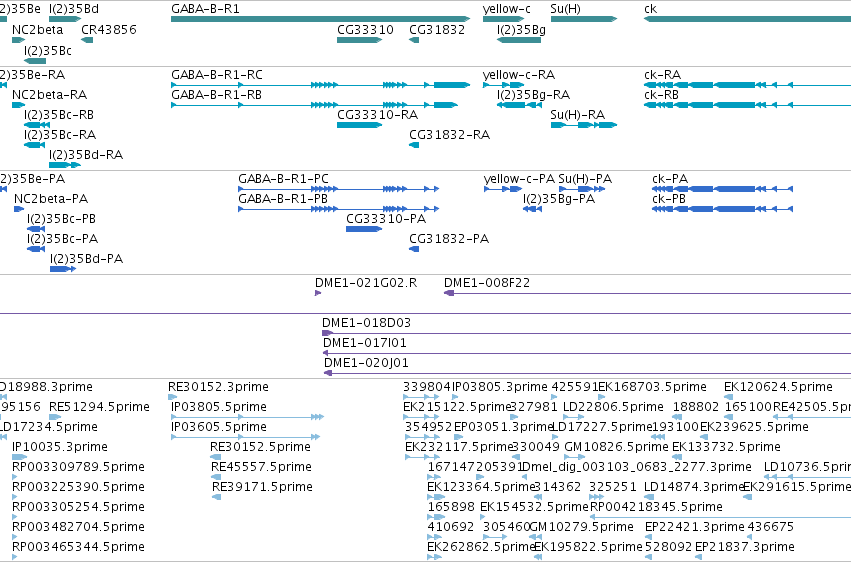Select the ck-PA protein label
This screenshot has height=562, width=851.
pyautogui.click(x=670, y=179)
